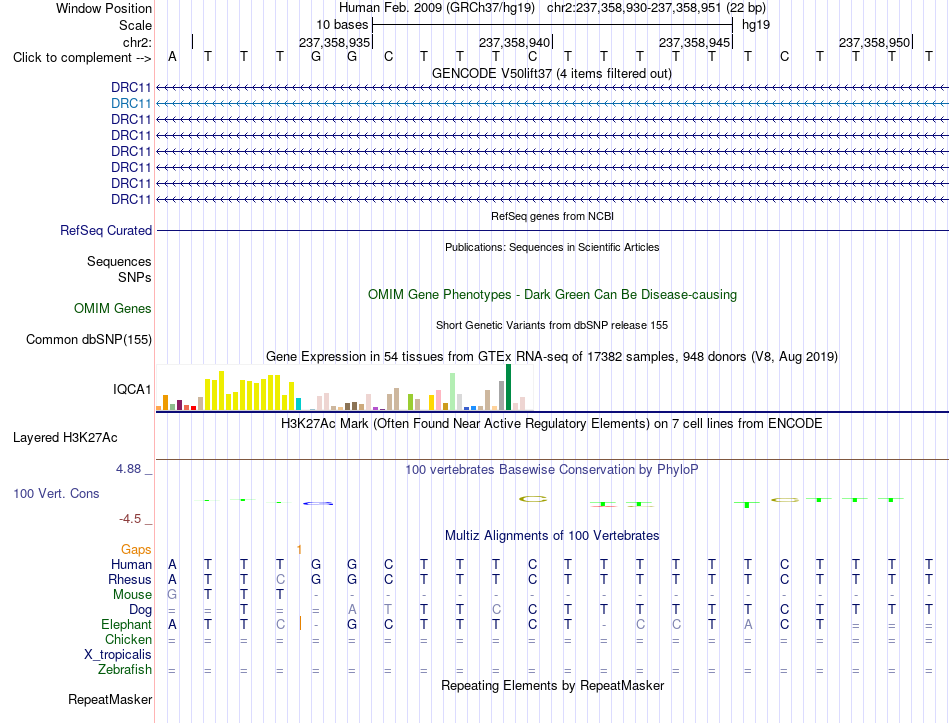
Task: Click base A in the complement sequence row
Action: point(172,56)
